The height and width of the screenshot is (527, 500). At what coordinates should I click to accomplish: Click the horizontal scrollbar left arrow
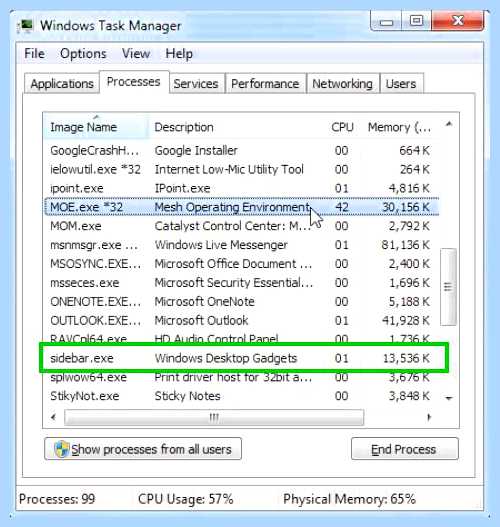(x=53, y=417)
